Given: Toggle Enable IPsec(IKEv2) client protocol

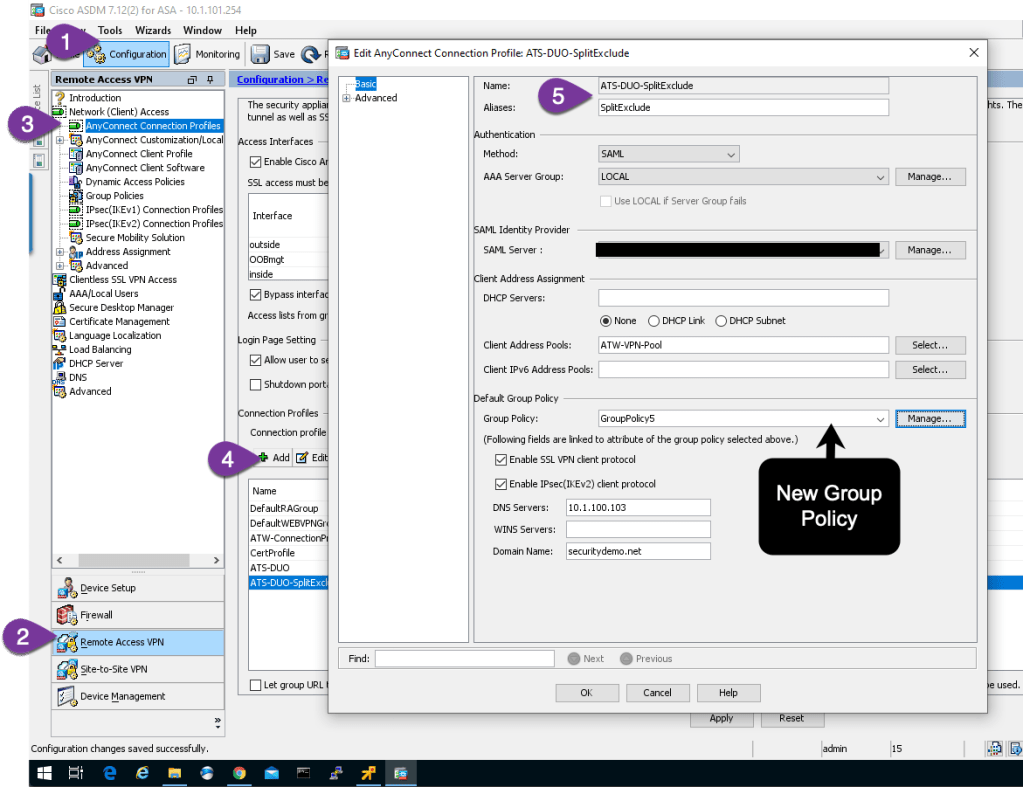Looking at the screenshot, I should pyautogui.click(x=501, y=484).
